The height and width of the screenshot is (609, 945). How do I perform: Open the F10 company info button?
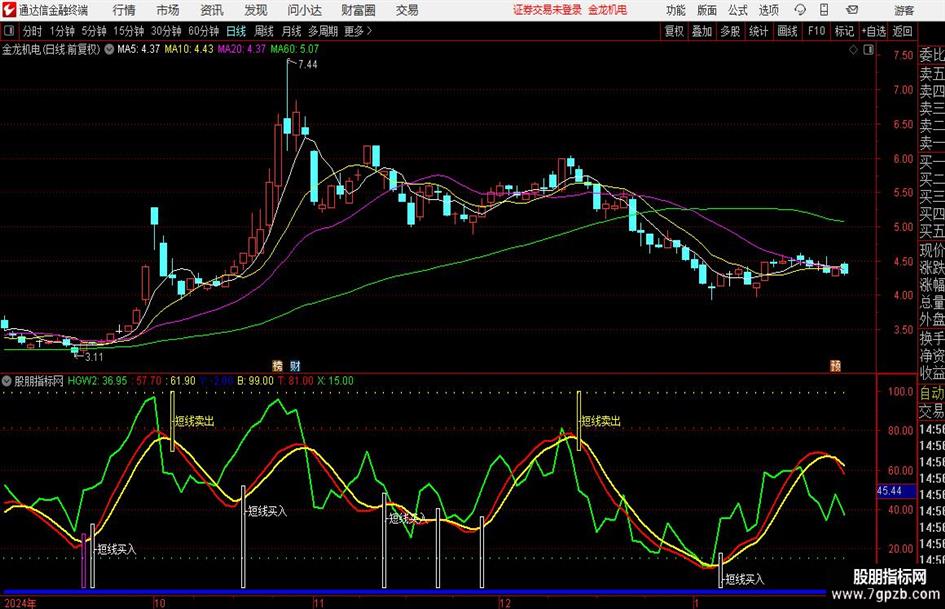816,31
